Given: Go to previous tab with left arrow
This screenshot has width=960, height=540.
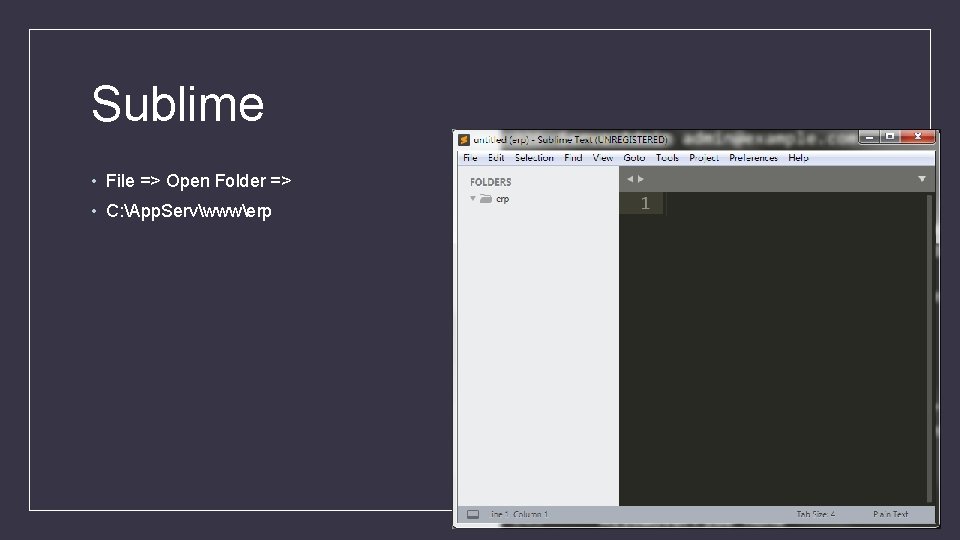Looking at the screenshot, I should pos(630,179).
